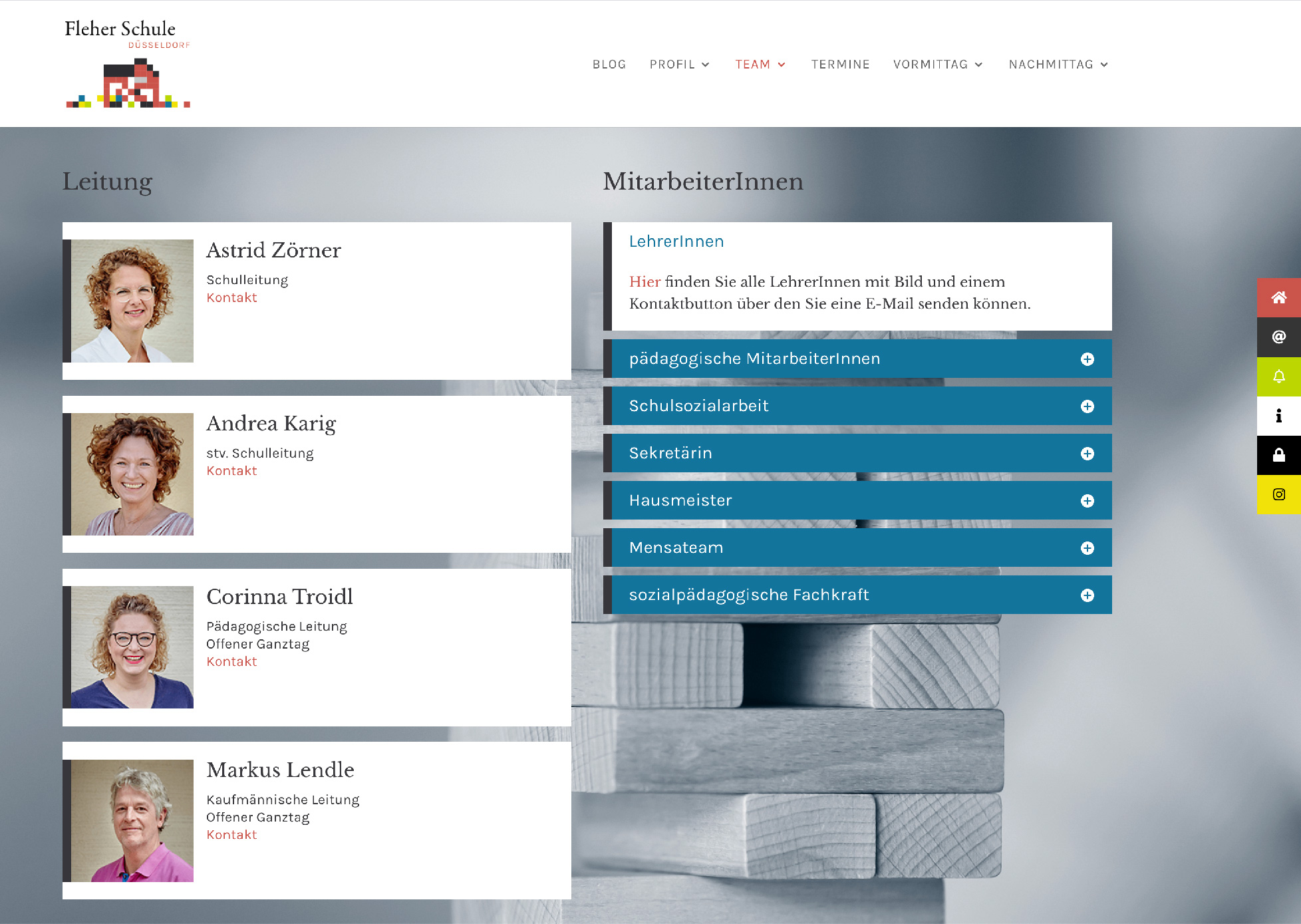Open the PROFIL dropdown menu

coord(679,65)
